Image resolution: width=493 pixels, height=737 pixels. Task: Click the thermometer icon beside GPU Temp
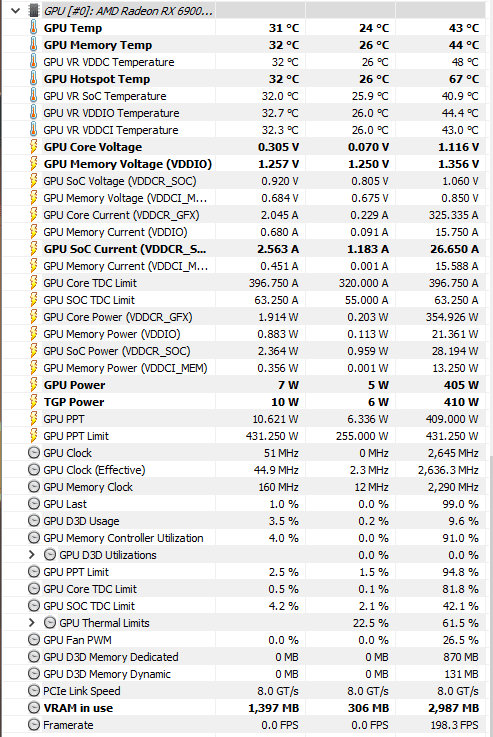[33, 28]
